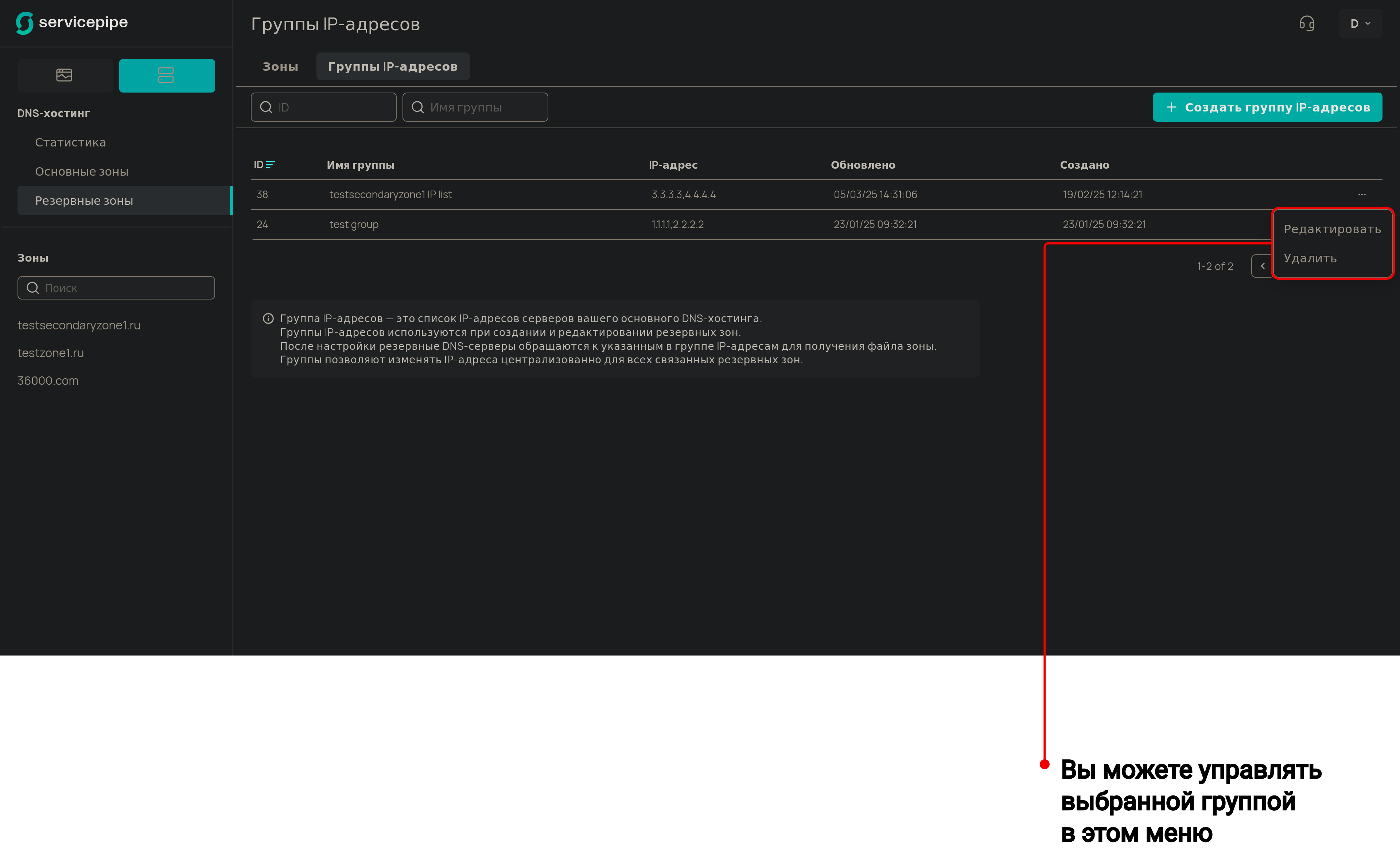1400x849 pixels.
Task: Go to Основные зоны in the sidebar
Action: (x=82, y=172)
